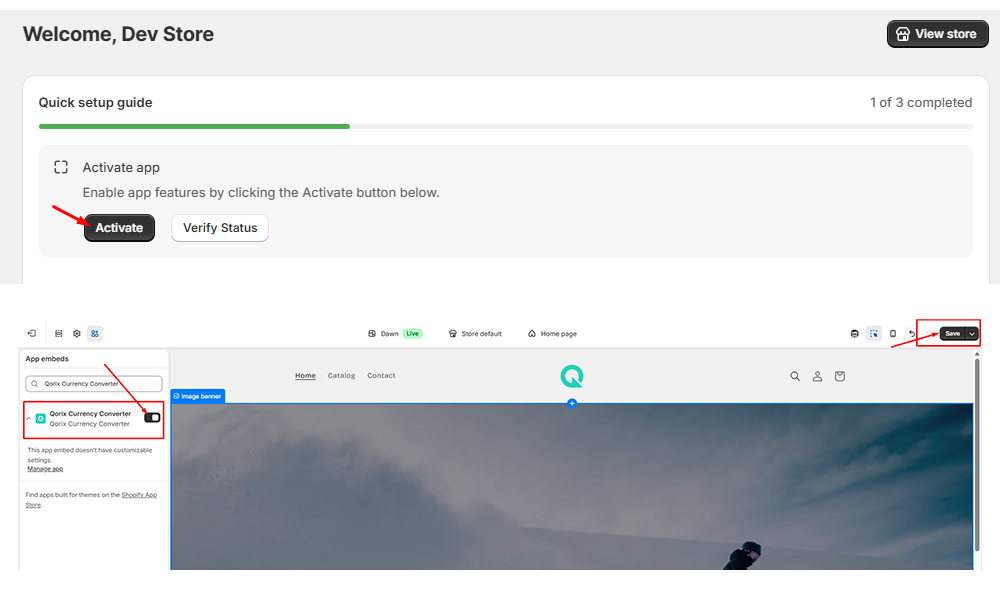Viewport: 1000px width, 600px height.
Task: Switch to mobile preview icon
Action: [893, 333]
